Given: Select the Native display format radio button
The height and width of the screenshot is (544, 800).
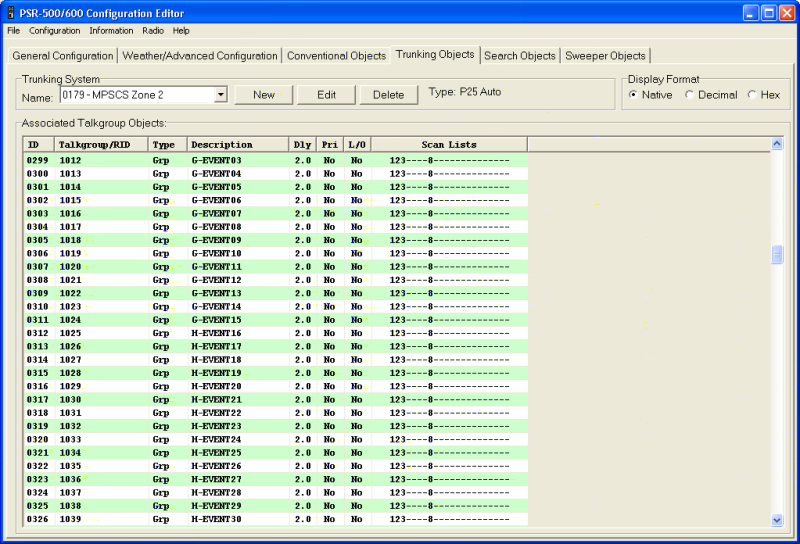Looking at the screenshot, I should pyautogui.click(x=633, y=95).
